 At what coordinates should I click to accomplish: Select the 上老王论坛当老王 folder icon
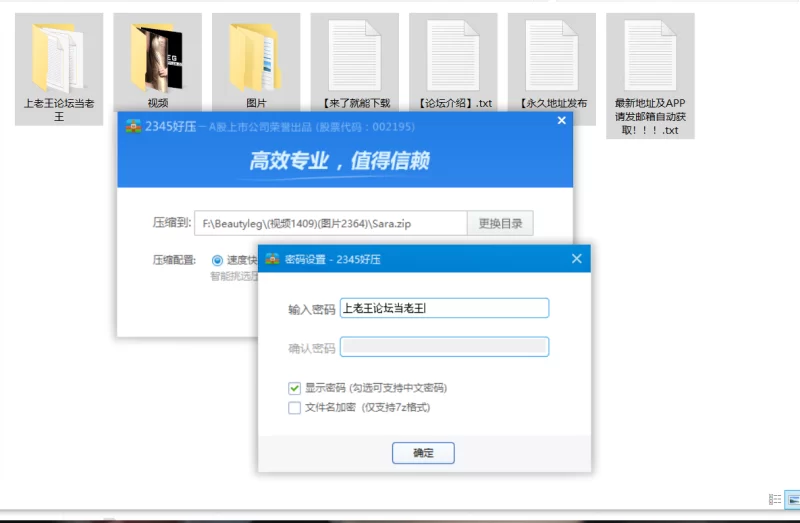(x=59, y=58)
